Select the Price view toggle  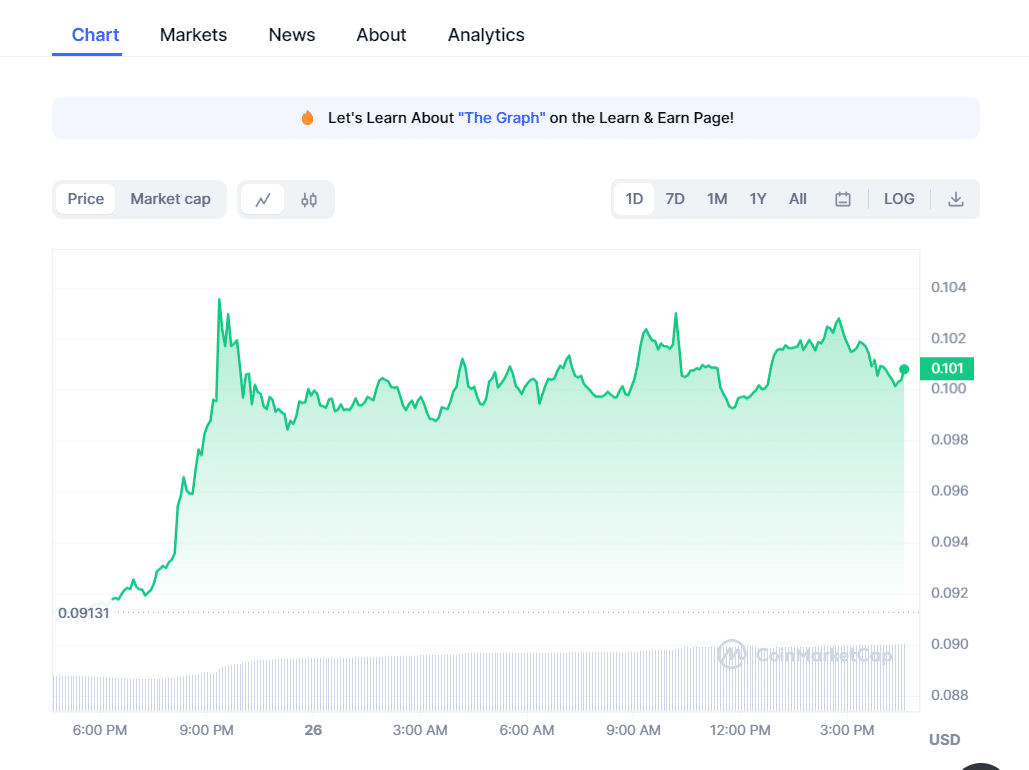[x=86, y=199]
